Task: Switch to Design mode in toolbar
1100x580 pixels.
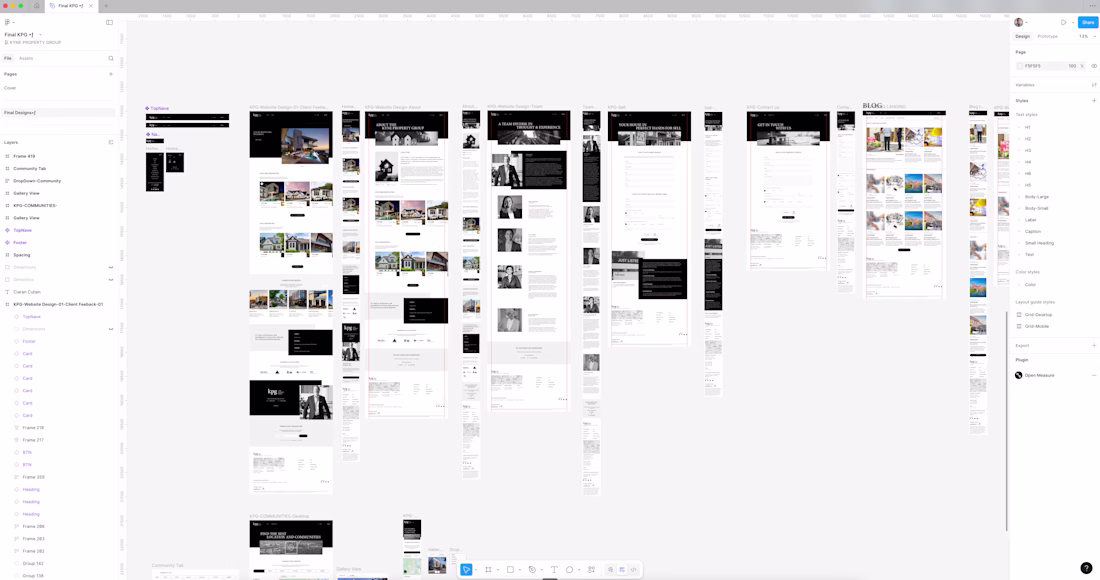Action: coord(622,569)
